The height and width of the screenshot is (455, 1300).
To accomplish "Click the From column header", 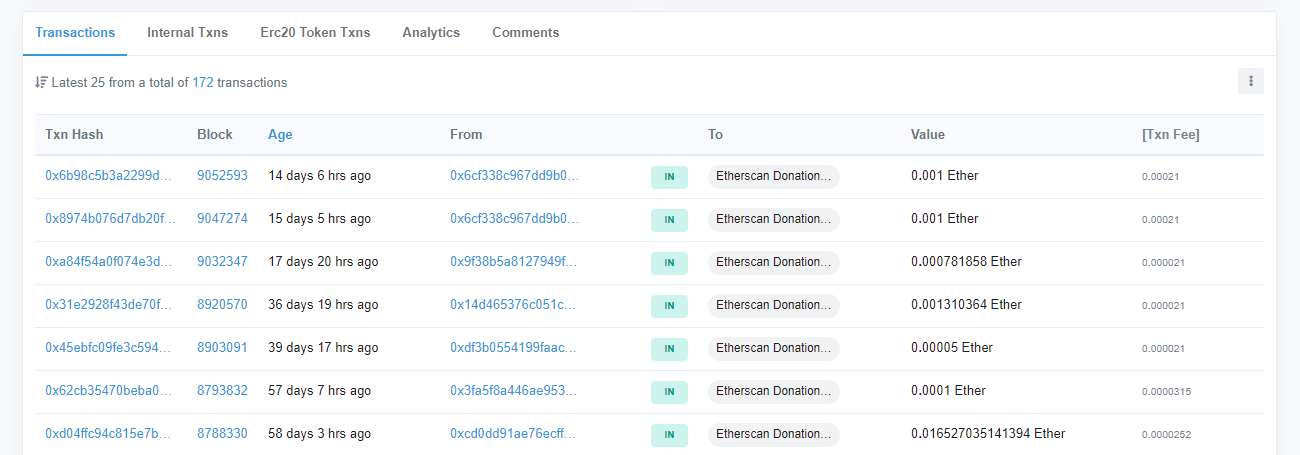I will point(466,135).
